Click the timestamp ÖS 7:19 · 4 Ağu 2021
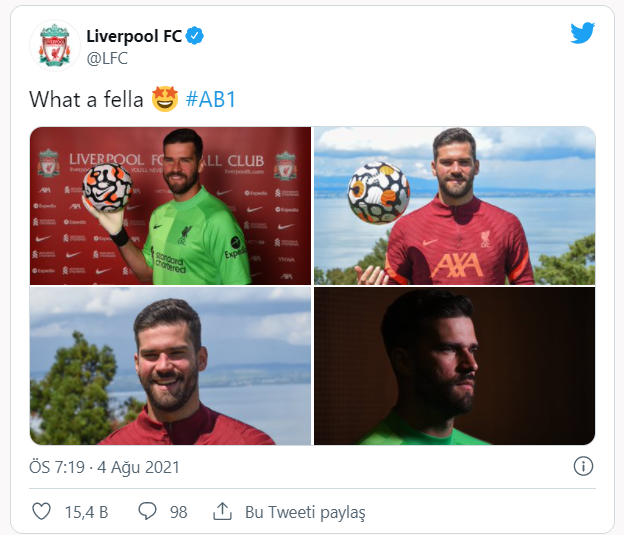 pyautogui.click(x=105, y=467)
